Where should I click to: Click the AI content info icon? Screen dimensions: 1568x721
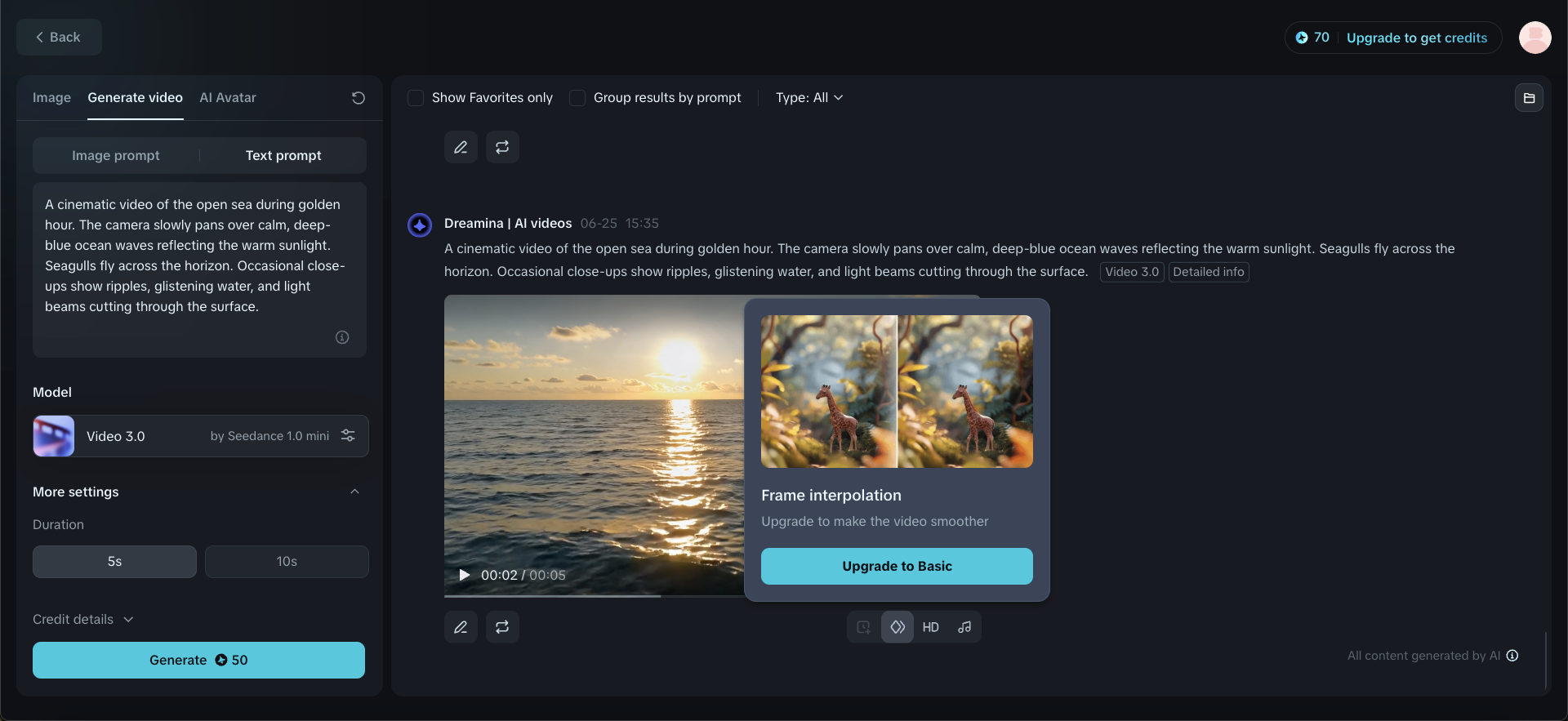[1512, 656]
